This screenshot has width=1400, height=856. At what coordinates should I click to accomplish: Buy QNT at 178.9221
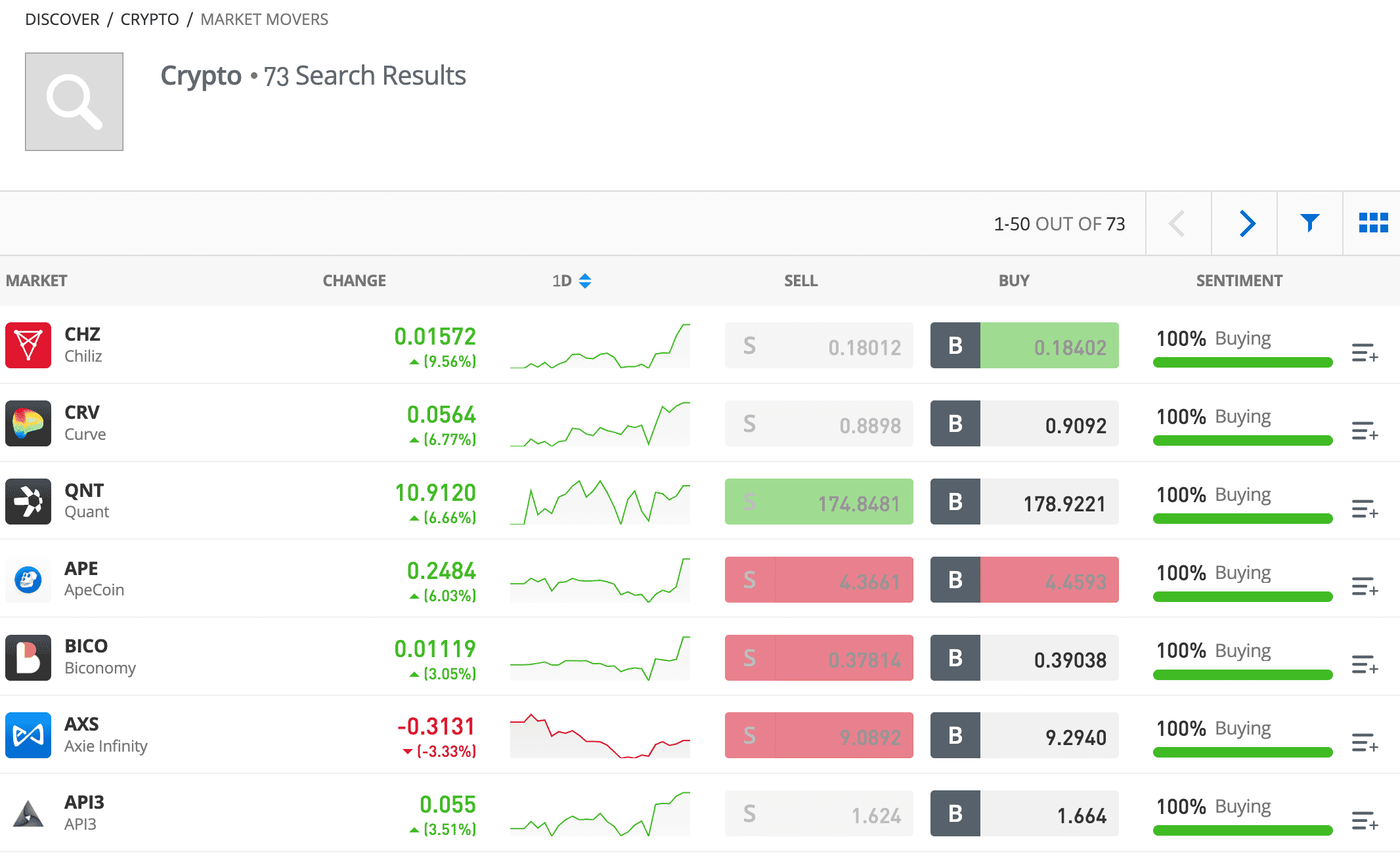[1024, 502]
